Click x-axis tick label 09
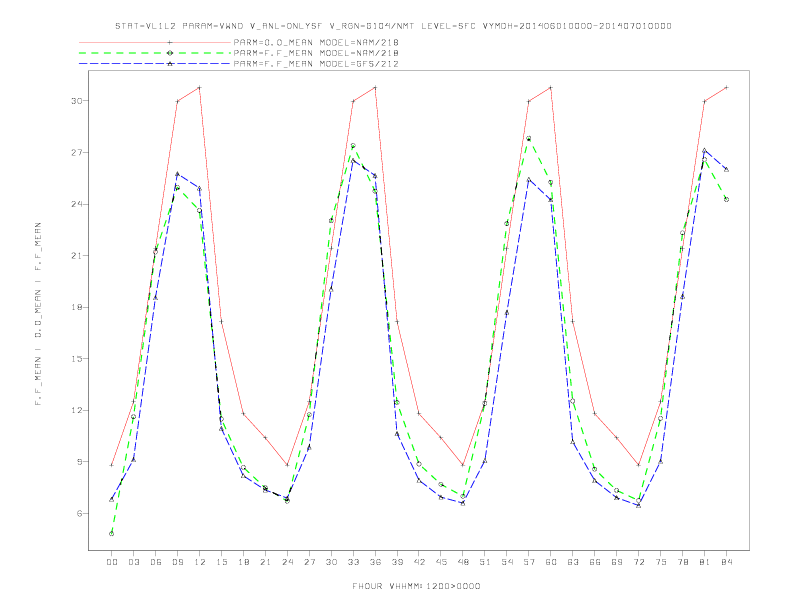 tap(177, 562)
